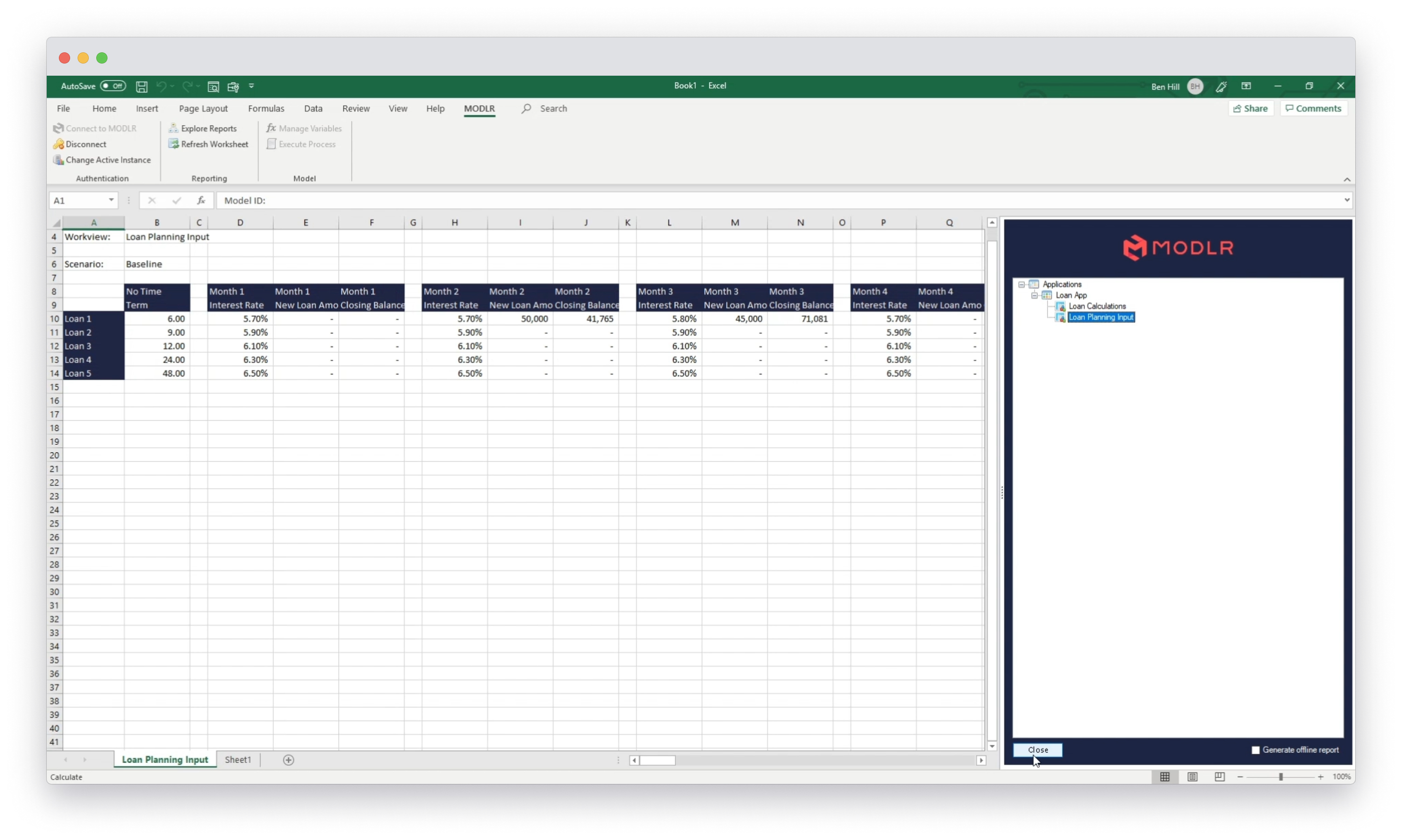Click the Execute Process command
The image size is (1402, 840).
(x=301, y=144)
